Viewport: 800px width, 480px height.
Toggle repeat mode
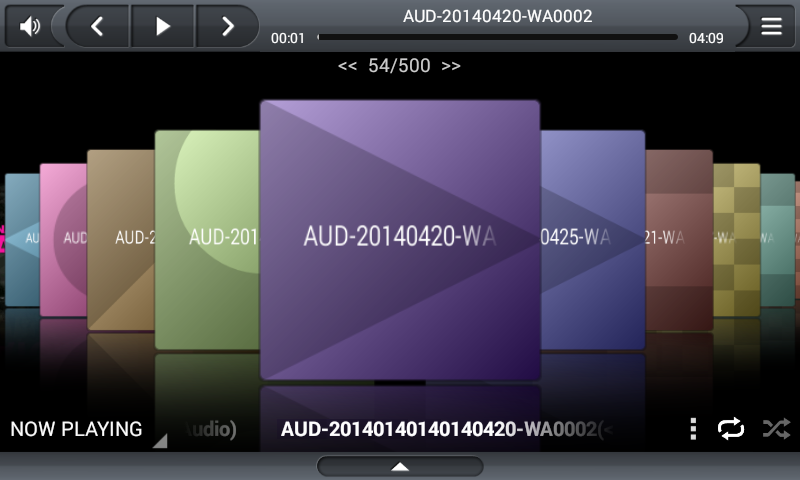pyautogui.click(x=731, y=428)
